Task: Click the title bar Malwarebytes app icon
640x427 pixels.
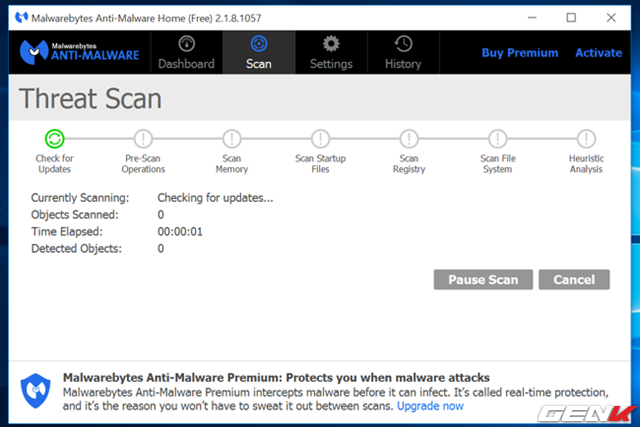Action: (x=21, y=18)
